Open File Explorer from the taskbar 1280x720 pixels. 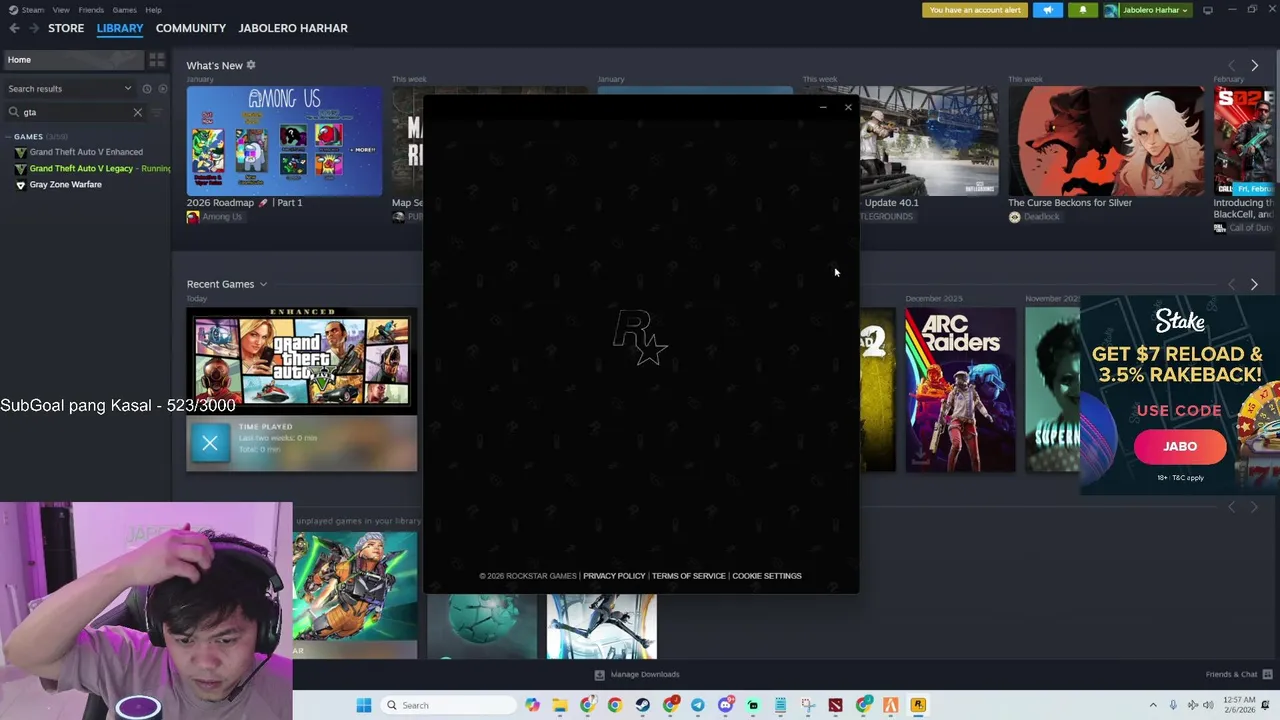560,705
